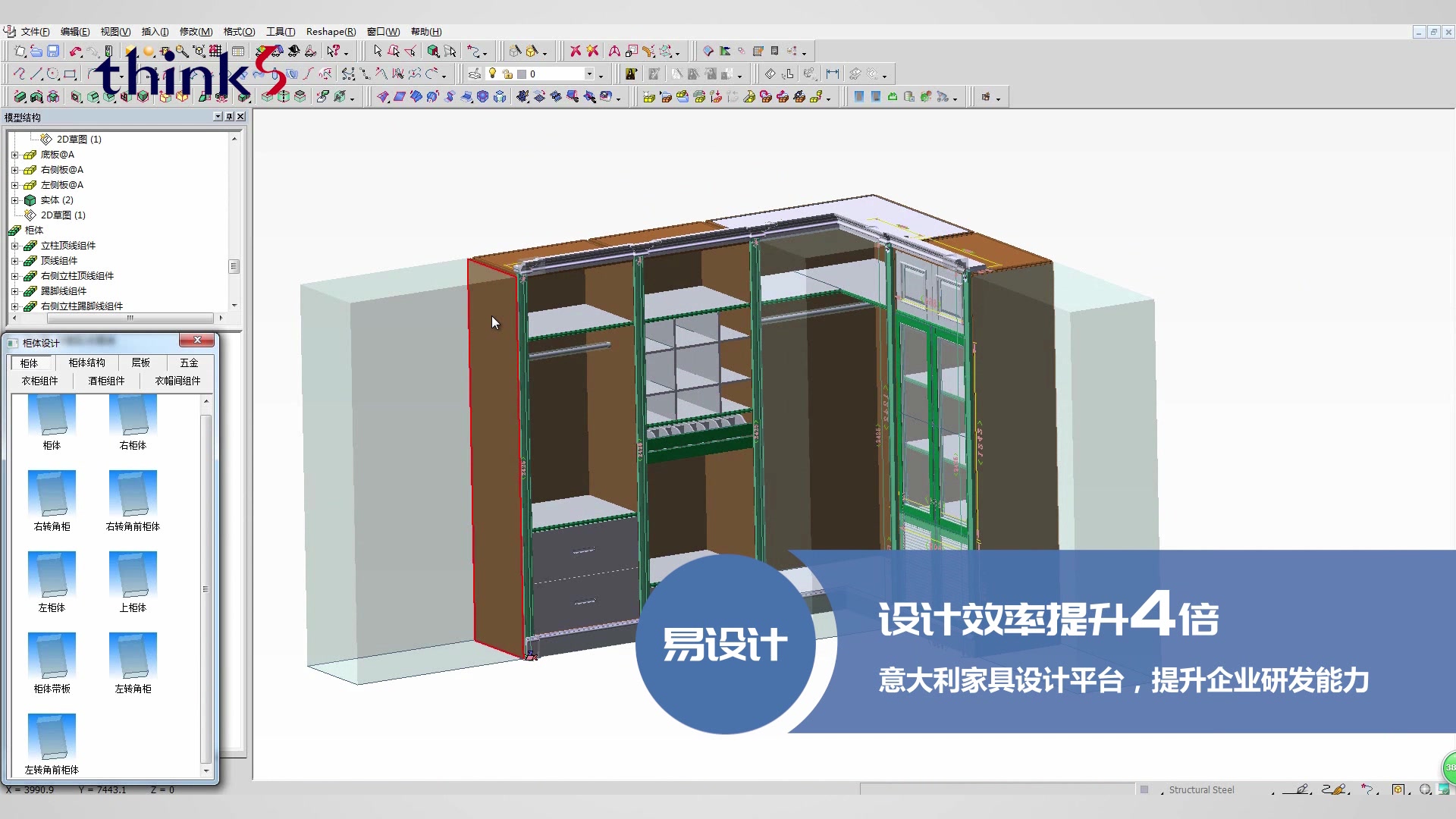The height and width of the screenshot is (819, 1456).
Task: Select the 酒柜组件 category button
Action: (x=106, y=381)
